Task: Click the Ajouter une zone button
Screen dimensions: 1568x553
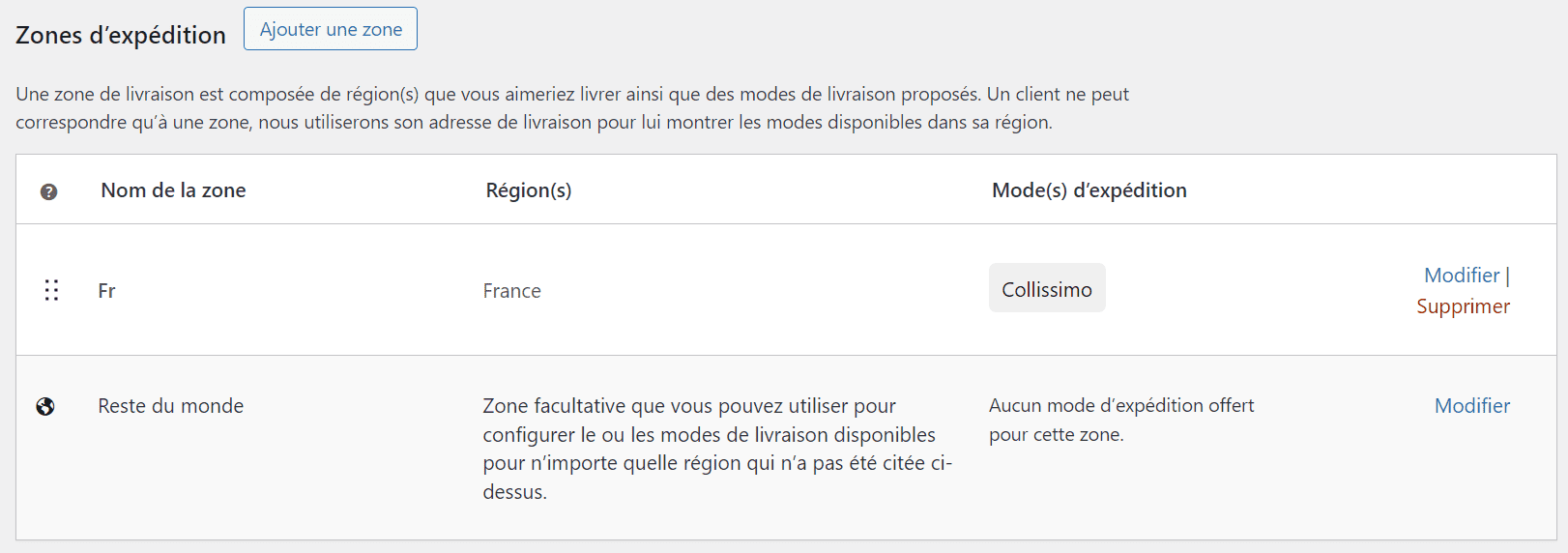Action: 331,29
